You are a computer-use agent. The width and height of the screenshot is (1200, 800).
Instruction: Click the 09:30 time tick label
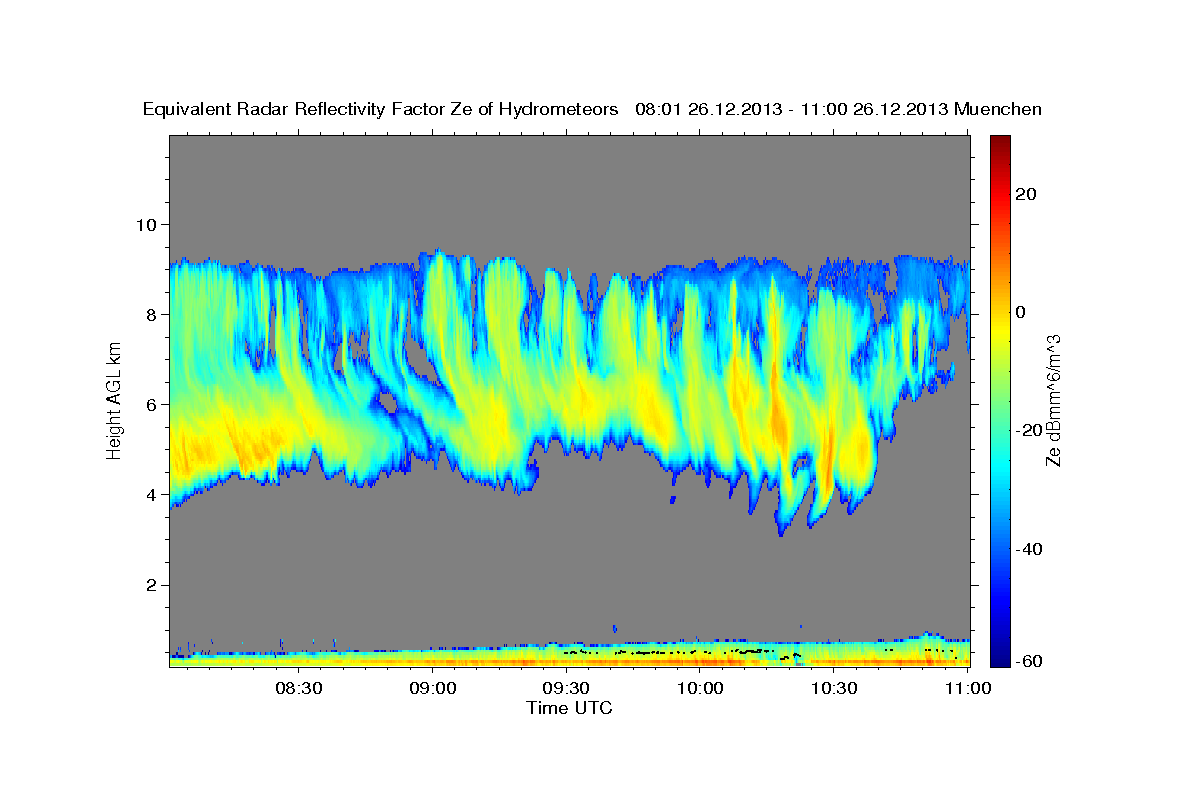[566, 688]
